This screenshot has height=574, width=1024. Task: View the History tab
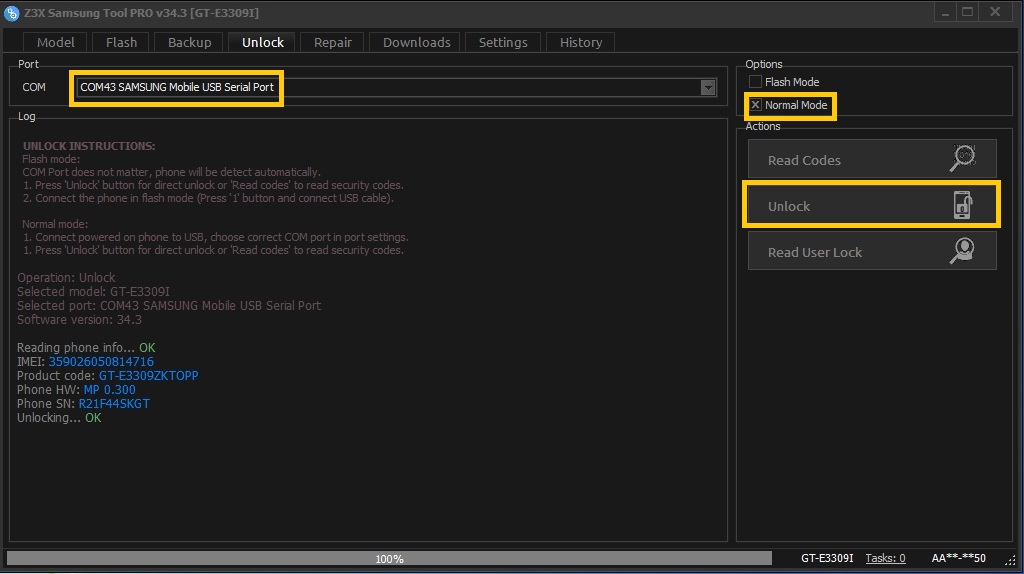(581, 42)
